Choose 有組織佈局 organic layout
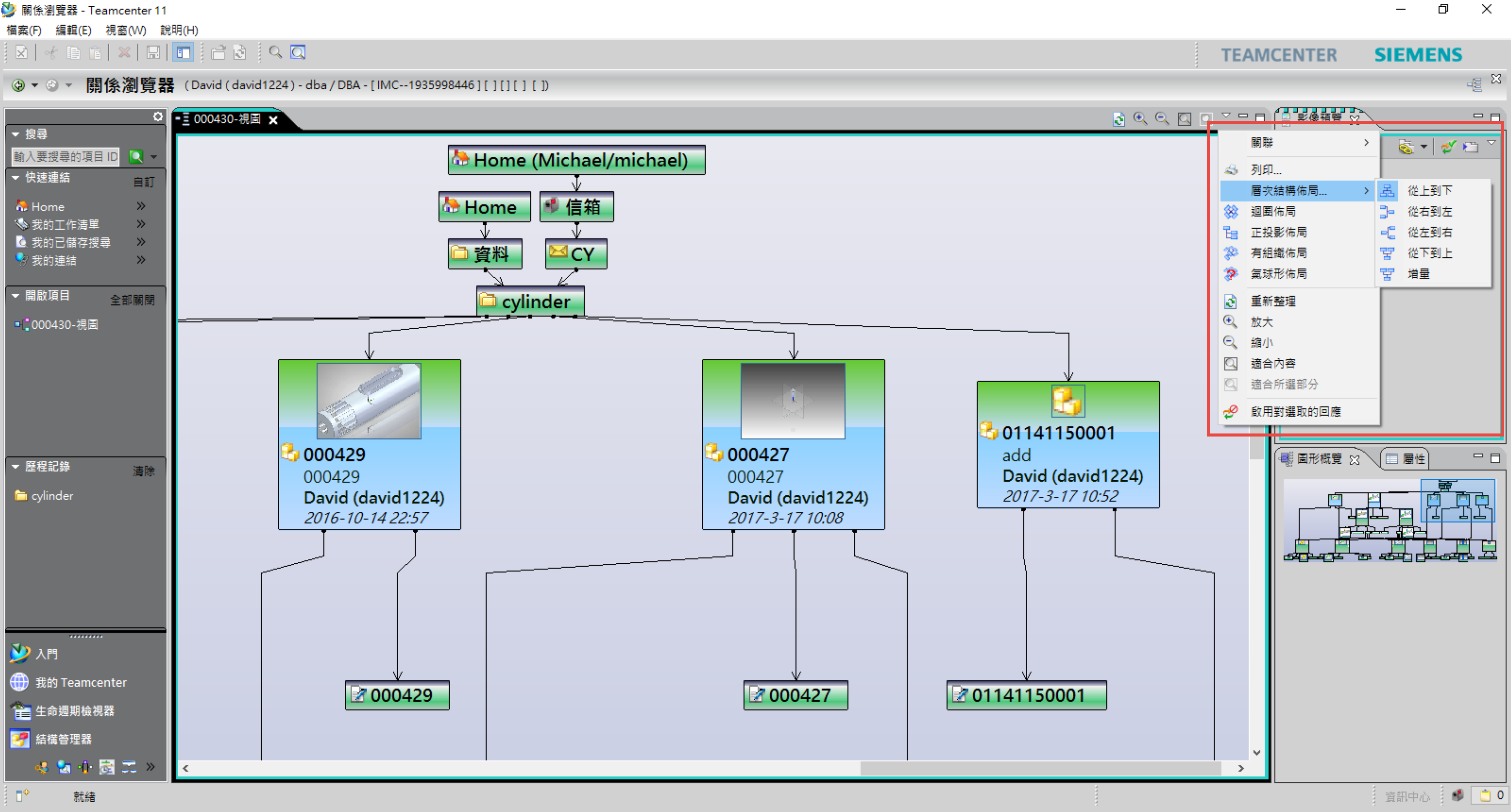The height and width of the screenshot is (812, 1511). click(x=1299, y=253)
